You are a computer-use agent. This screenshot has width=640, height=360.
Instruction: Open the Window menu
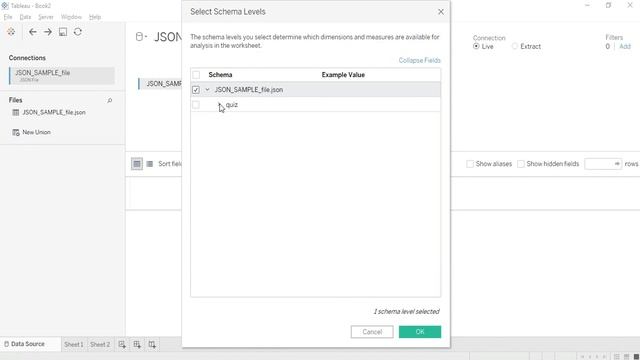tap(71, 17)
